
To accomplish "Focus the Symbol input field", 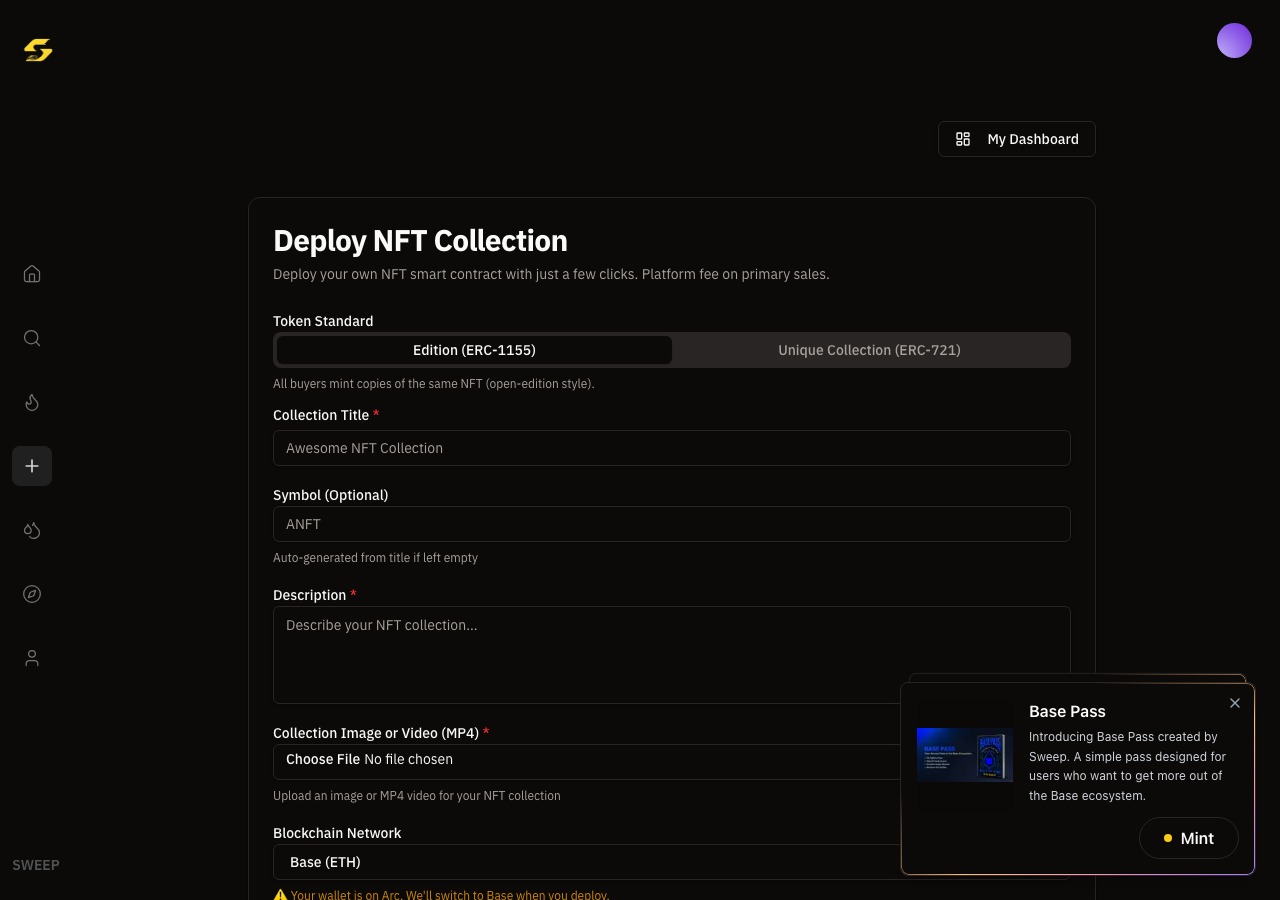I will pos(672,524).
